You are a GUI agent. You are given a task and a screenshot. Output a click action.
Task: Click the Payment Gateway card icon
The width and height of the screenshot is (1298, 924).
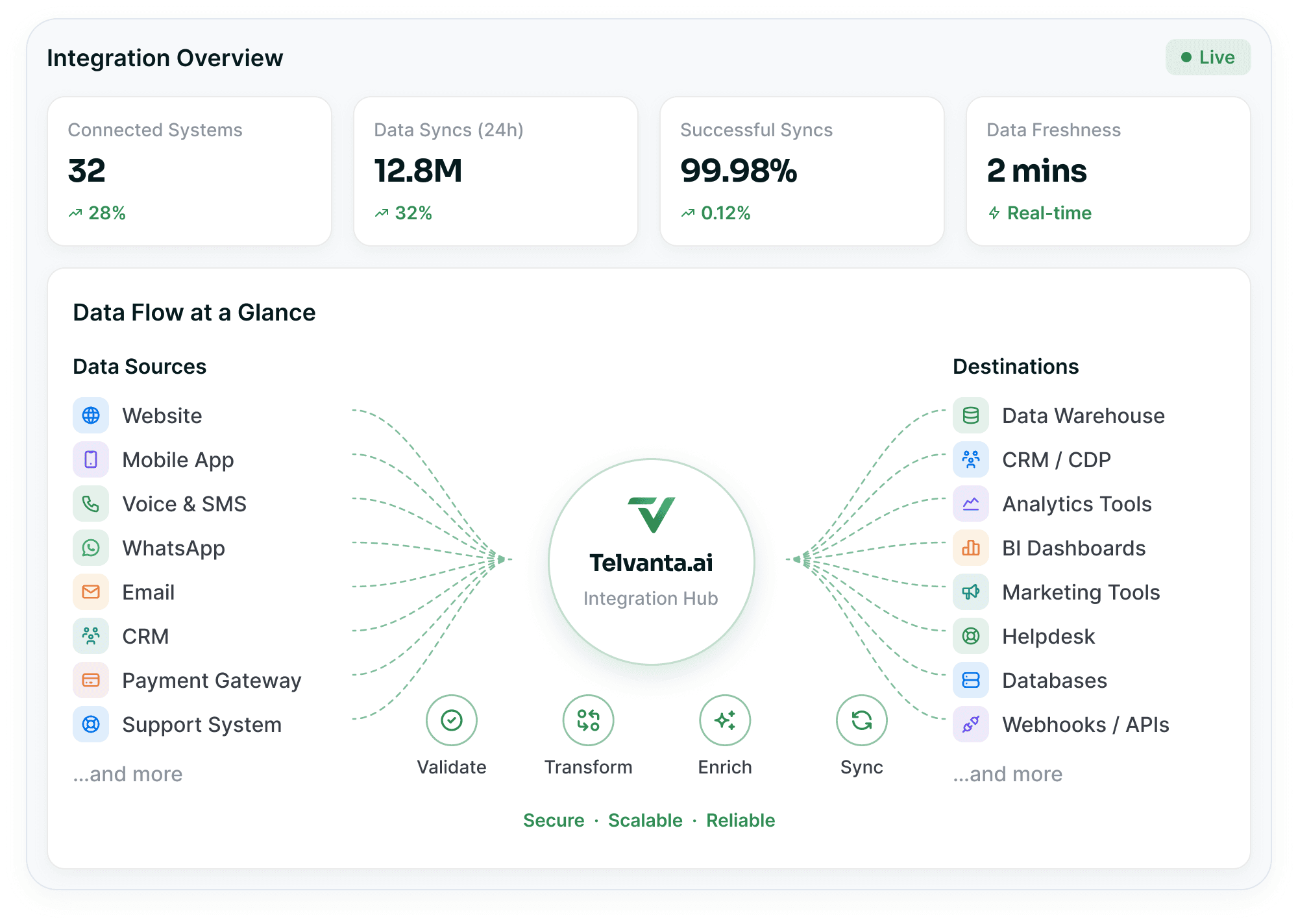(x=91, y=680)
